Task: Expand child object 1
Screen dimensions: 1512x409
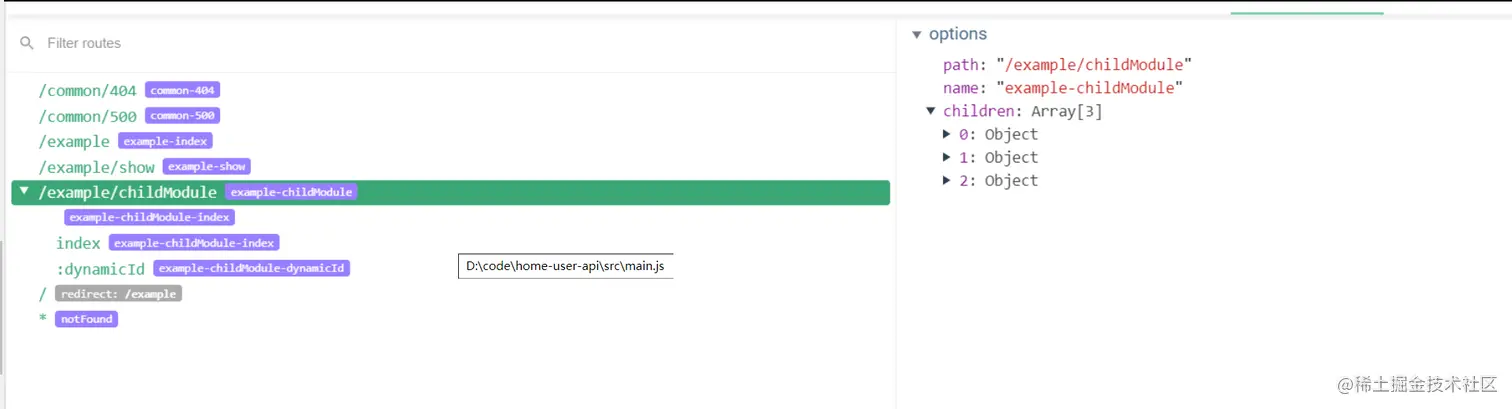Action: coord(947,157)
